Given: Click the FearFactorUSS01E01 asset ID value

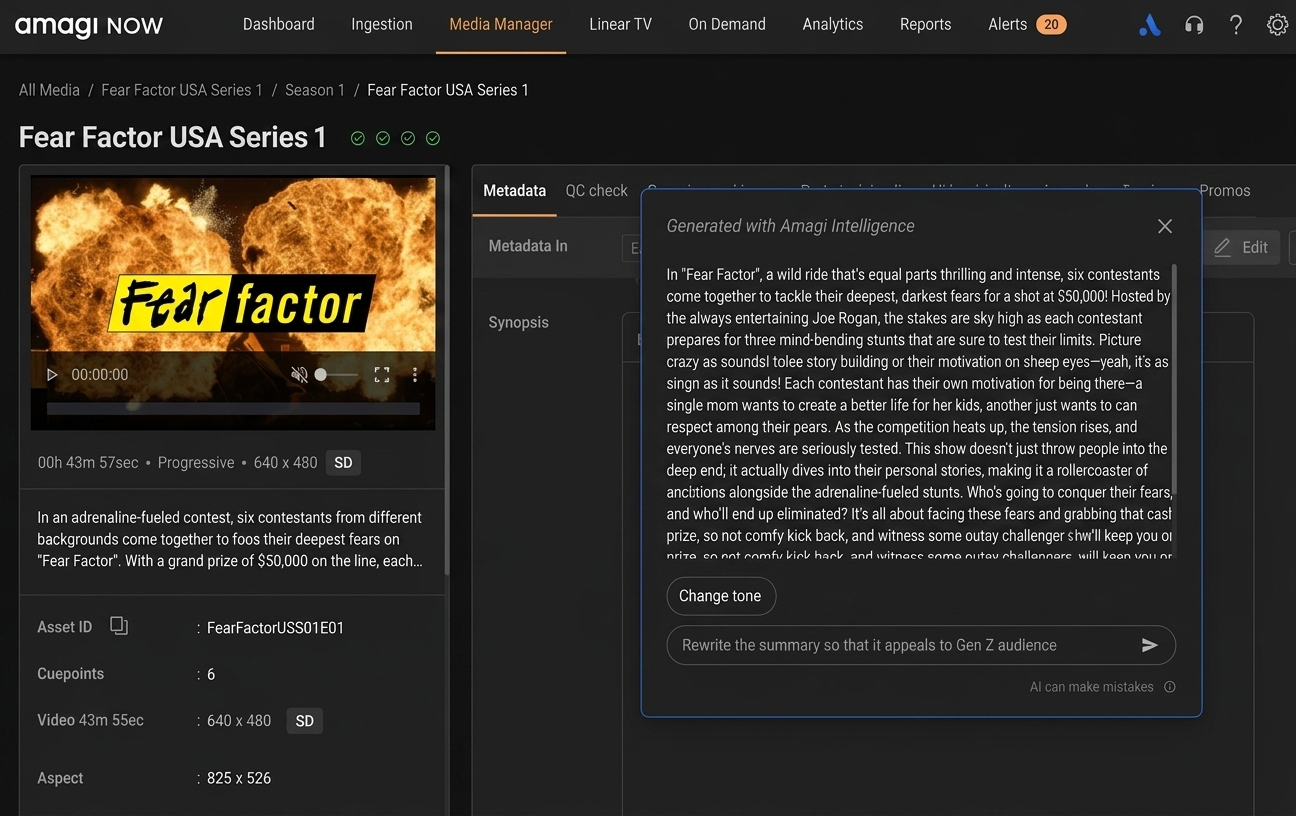Looking at the screenshot, I should click(x=275, y=628).
